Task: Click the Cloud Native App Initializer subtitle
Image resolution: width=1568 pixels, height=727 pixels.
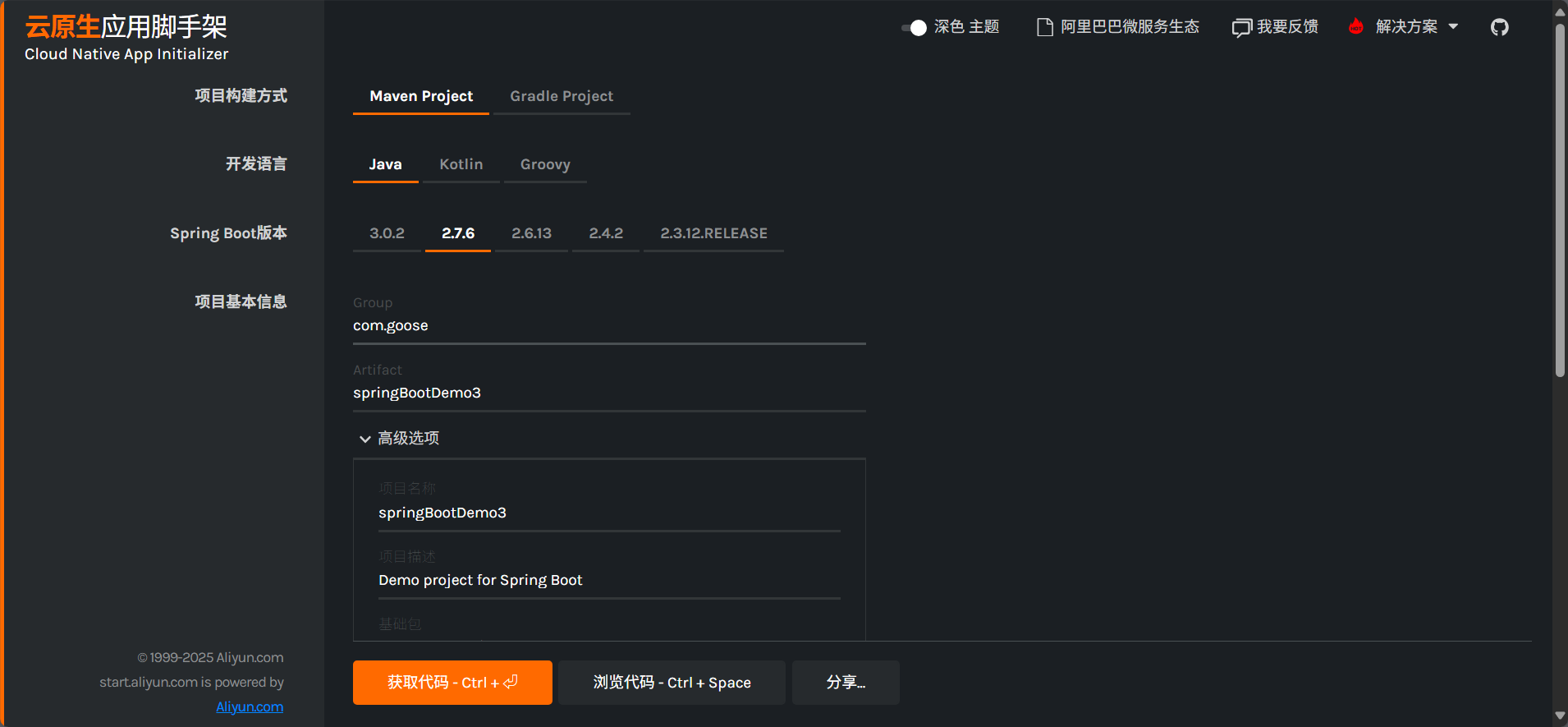Action: point(126,54)
